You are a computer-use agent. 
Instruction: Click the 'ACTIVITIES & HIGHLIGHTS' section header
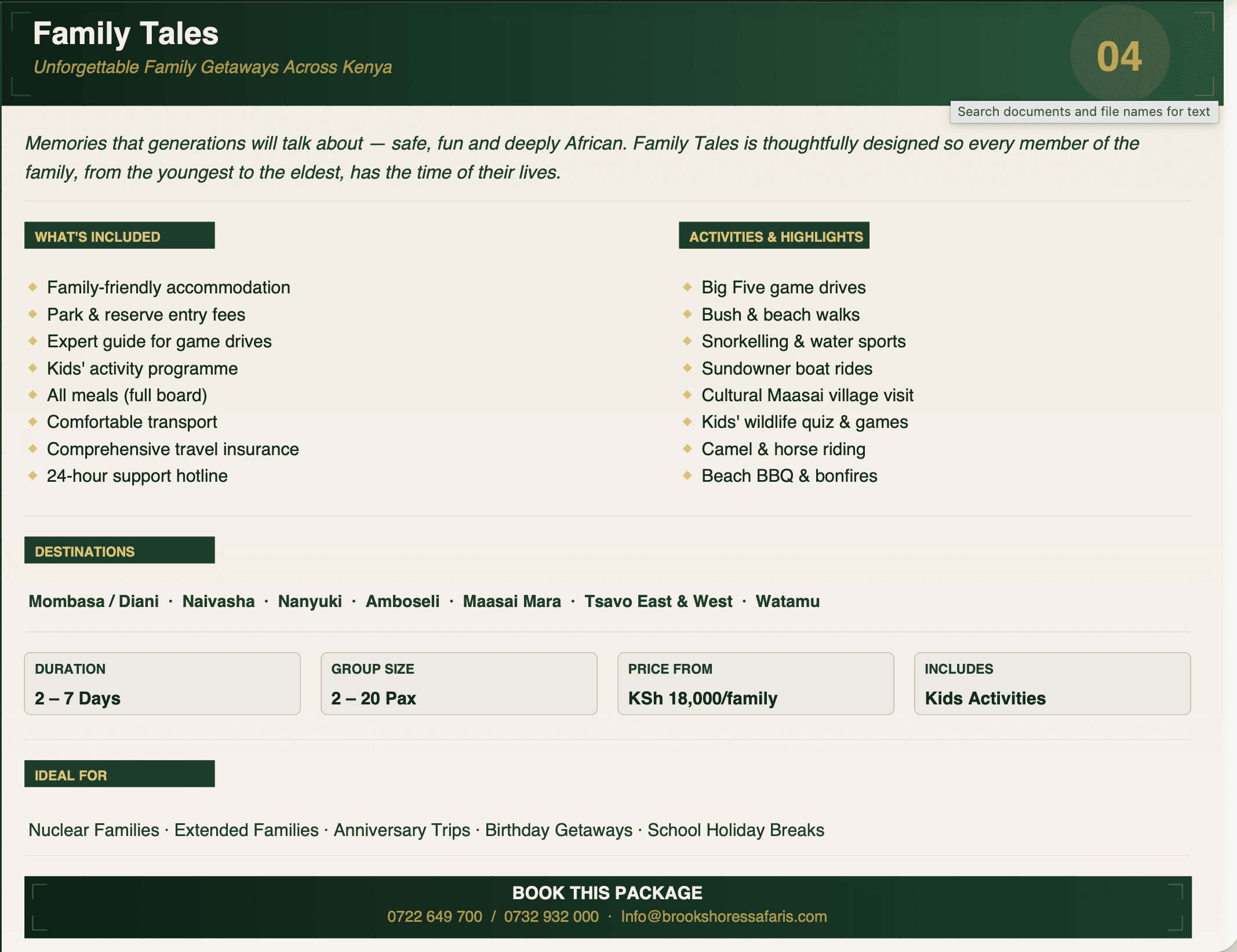coord(774,236)
